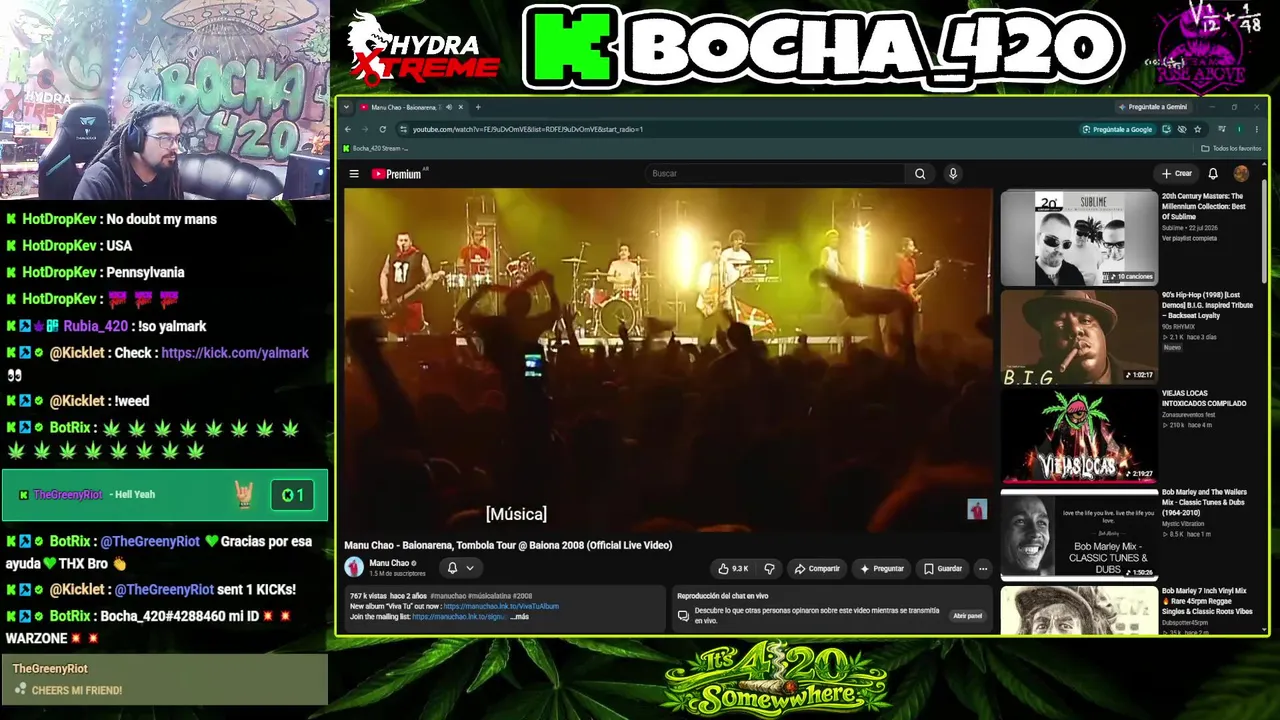The width and height of the screenshot is (1280, 720).
Task: Open the kick.com/yalmark chat link
Action: [x=235, y=353]
